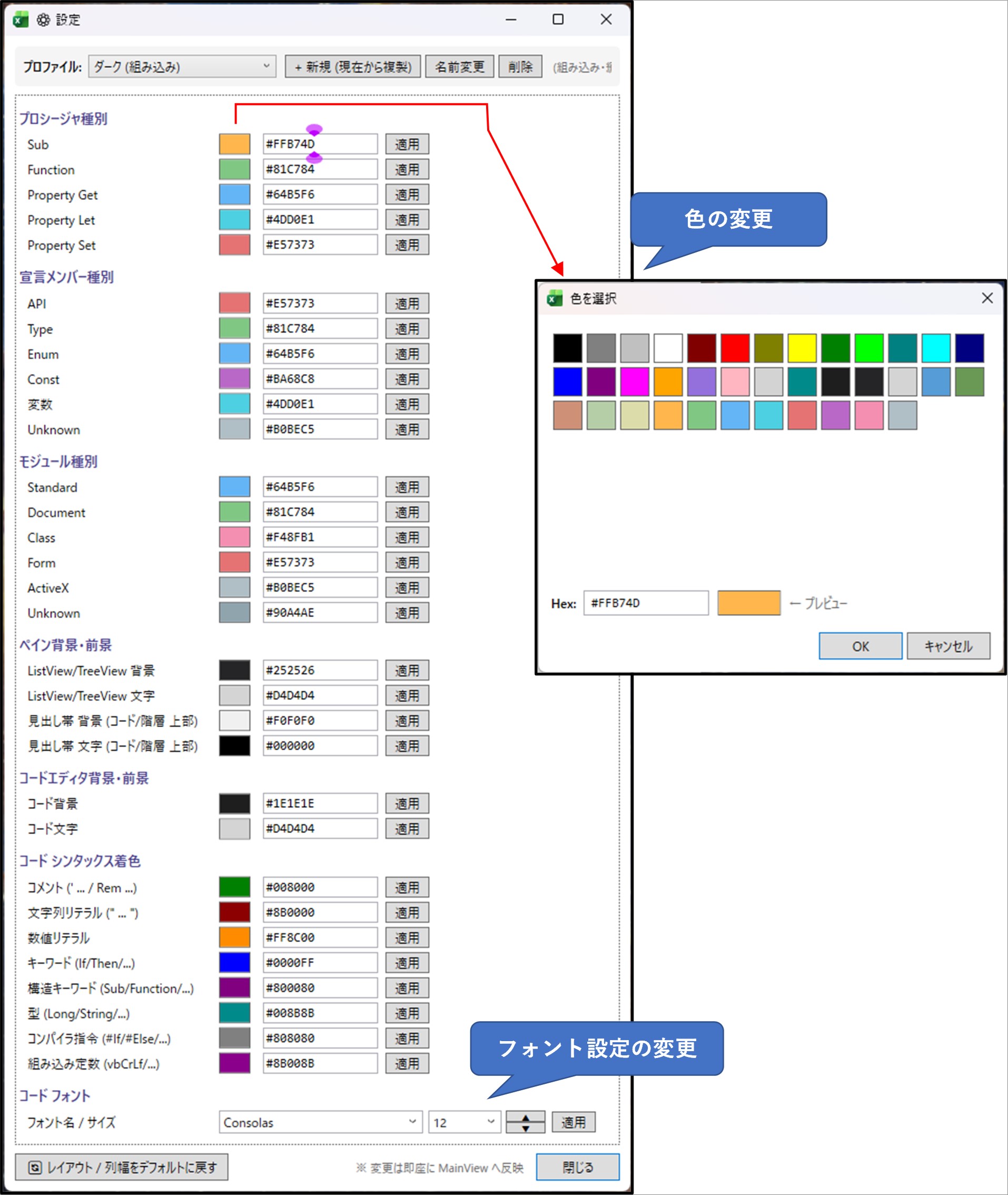This screenshot has width=1008, height=1195.
Task: Click the 名前変更 button
Action: coord(459,66)
